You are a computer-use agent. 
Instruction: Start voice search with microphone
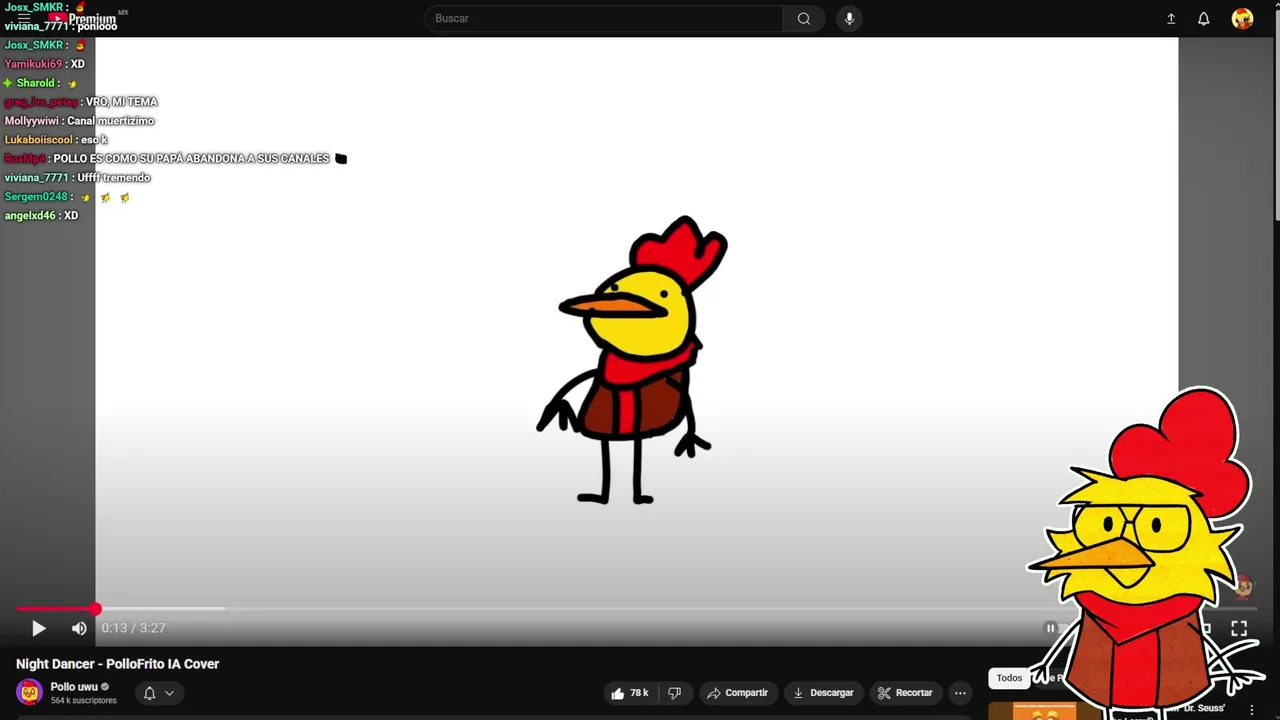849,18
